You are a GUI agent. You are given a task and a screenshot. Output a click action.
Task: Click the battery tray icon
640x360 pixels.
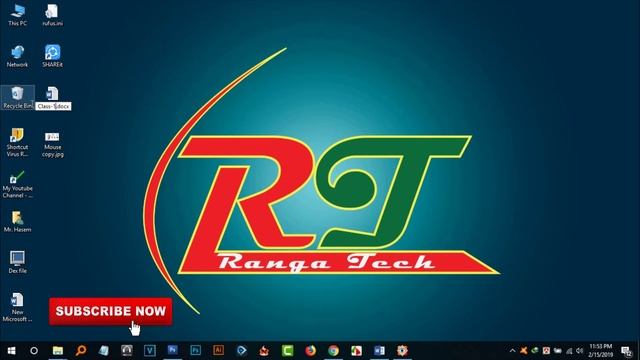pyautogui.click(x=558, y=351)
